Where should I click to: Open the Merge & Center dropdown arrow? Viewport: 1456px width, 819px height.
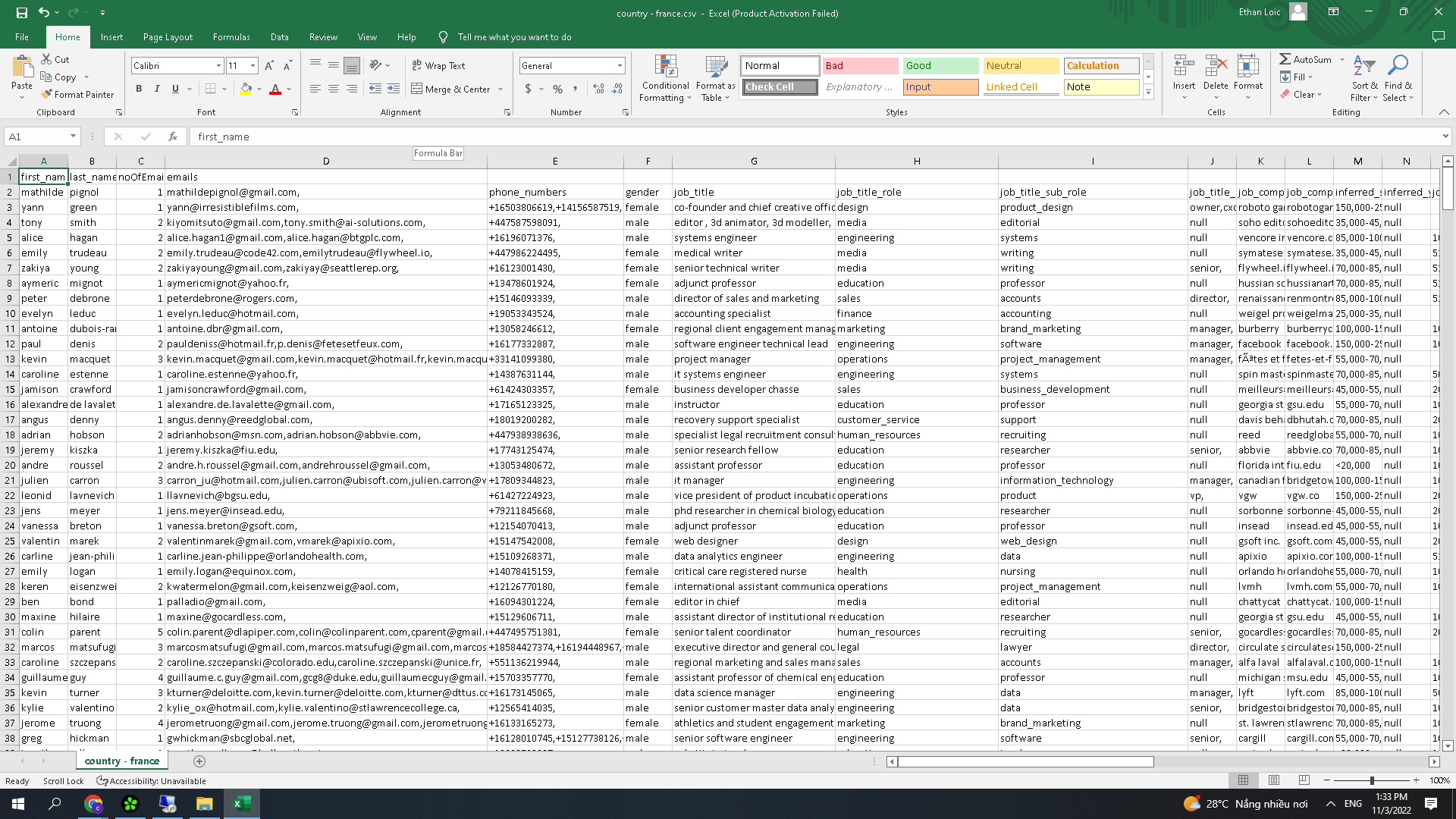click(x=500, y=89)
